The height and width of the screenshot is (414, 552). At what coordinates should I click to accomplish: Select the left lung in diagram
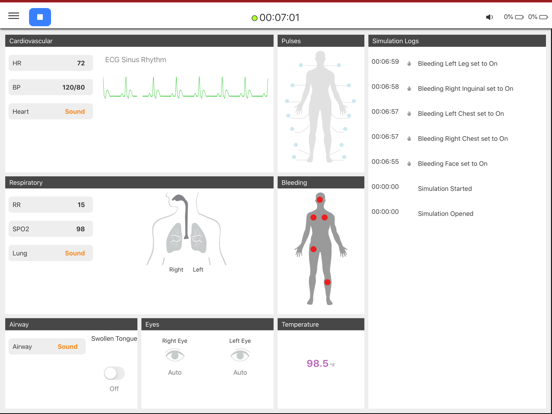click(x=199, y=238)
